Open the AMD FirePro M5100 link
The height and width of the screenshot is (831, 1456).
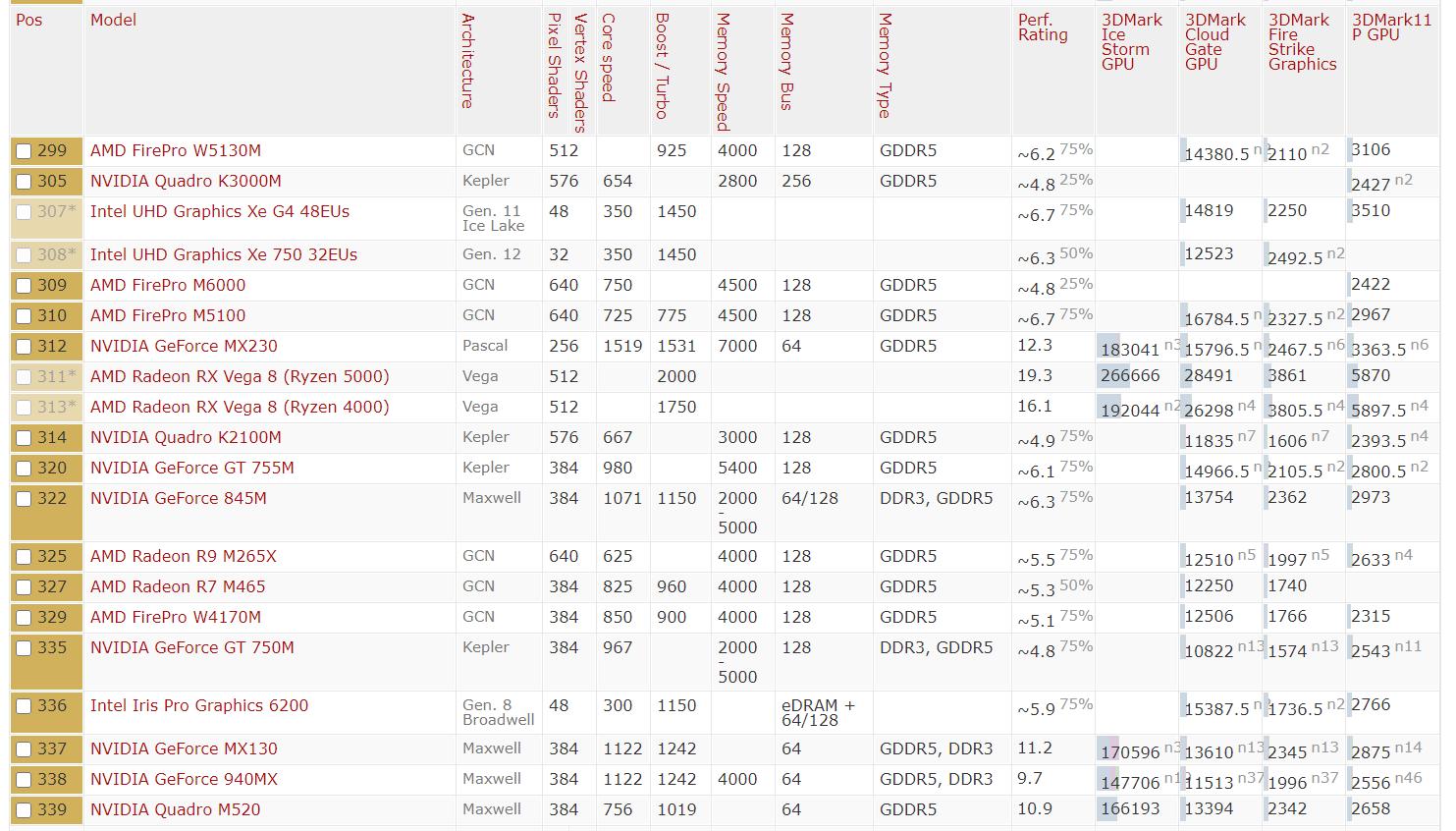[168, 315]
